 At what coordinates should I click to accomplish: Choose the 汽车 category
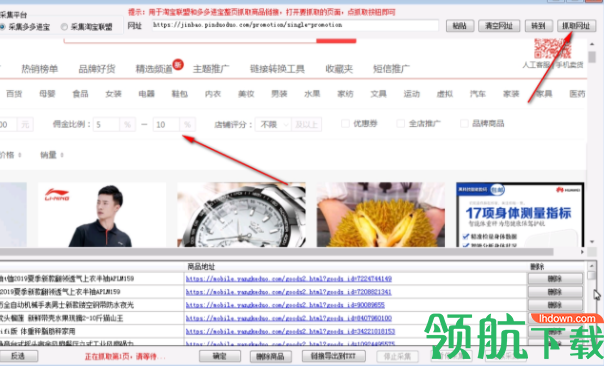click(478, 94)
